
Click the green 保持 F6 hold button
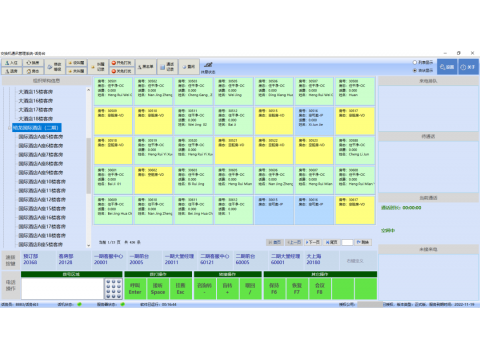pos(274,289)
